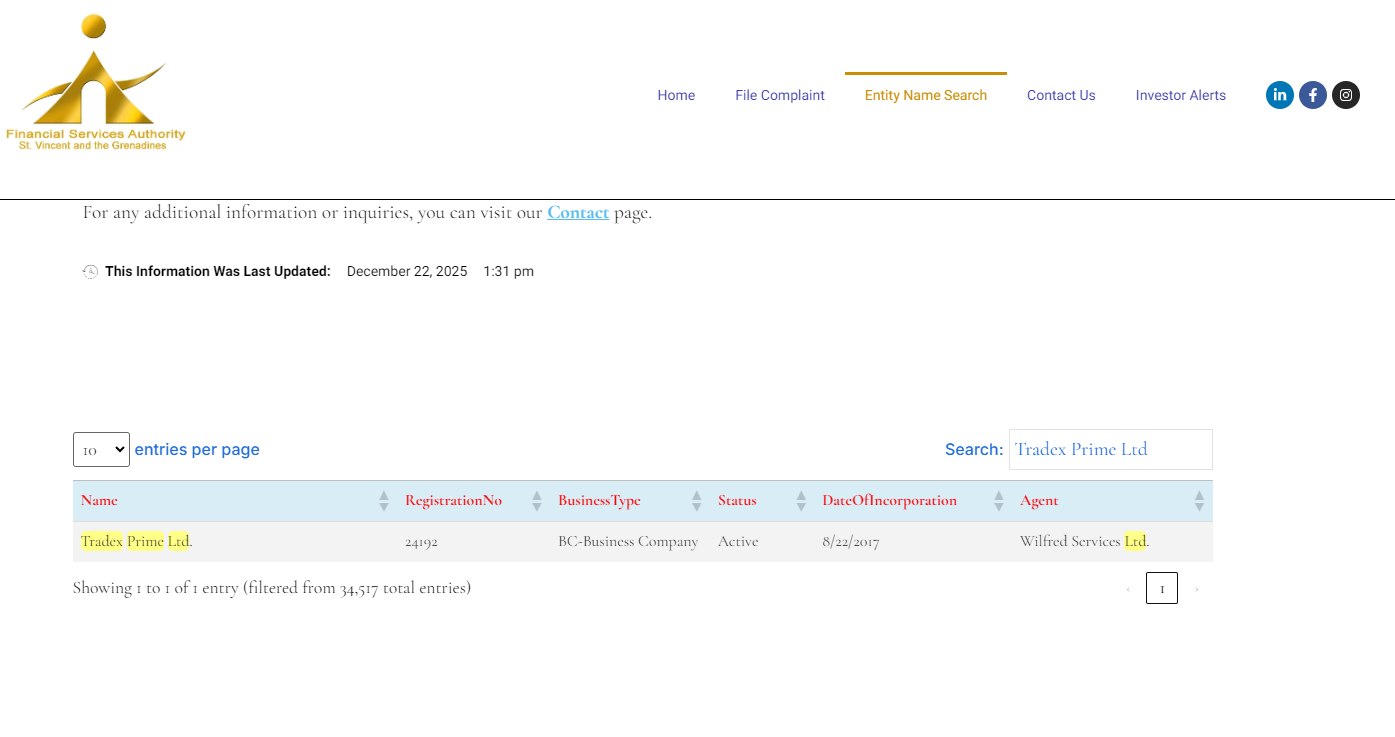This screenshot has height=737, width=1395.
Task: Click the last updated time 1:31 pm
Action: coord(508,271)
